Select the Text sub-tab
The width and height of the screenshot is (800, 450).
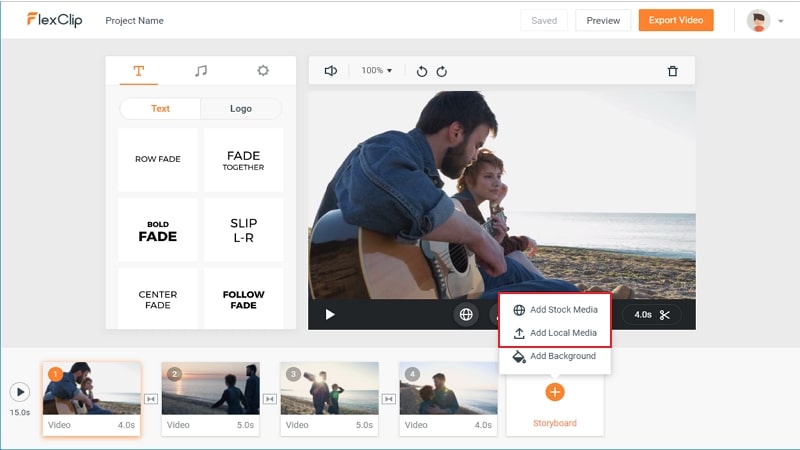160,109
